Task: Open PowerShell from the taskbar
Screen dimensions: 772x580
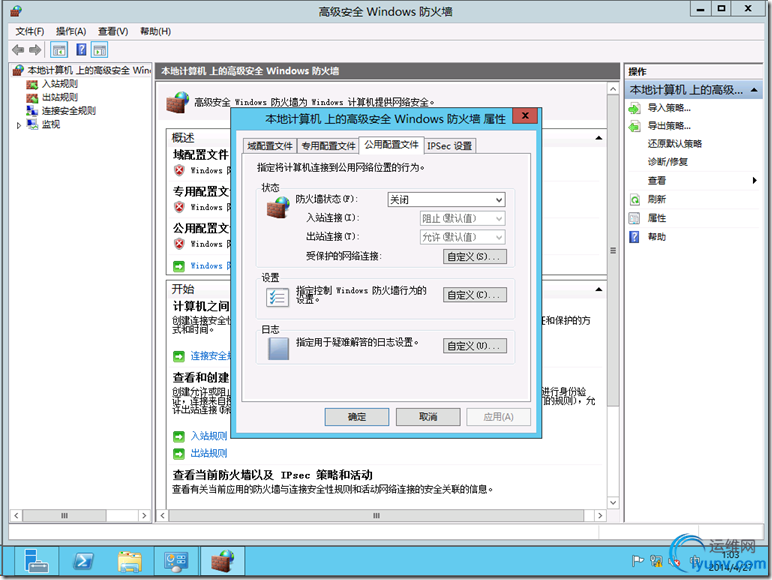Action: pyautogui.click(x=83, y=561)
